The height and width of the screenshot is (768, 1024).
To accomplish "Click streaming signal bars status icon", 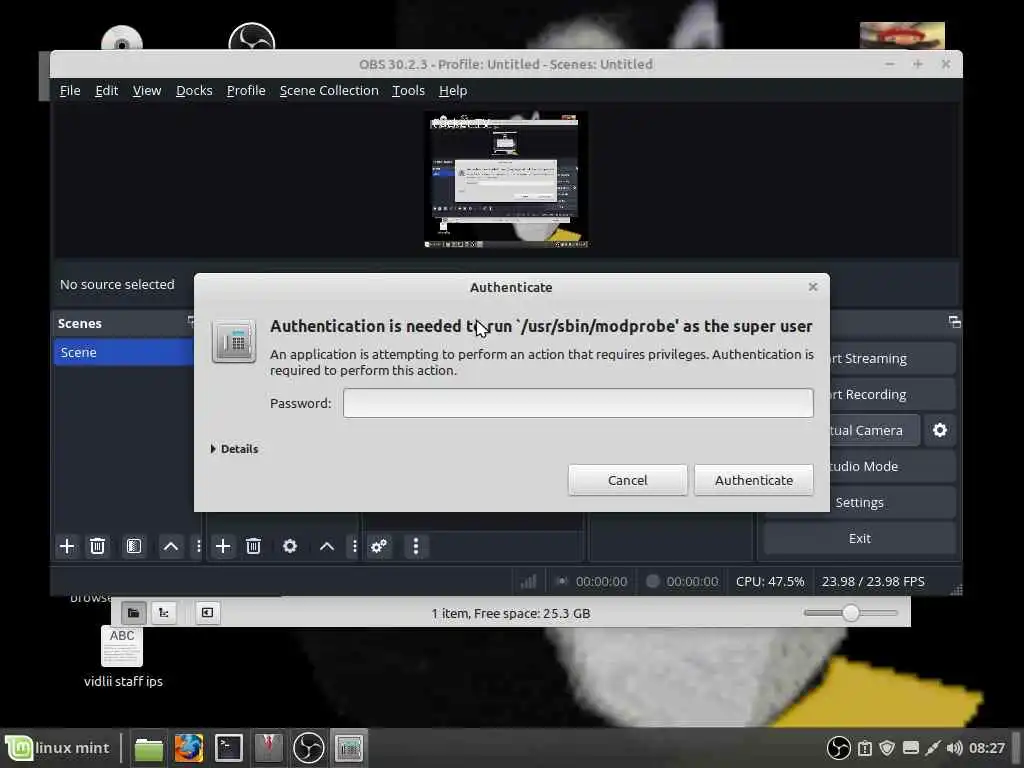I will [528, 581].
